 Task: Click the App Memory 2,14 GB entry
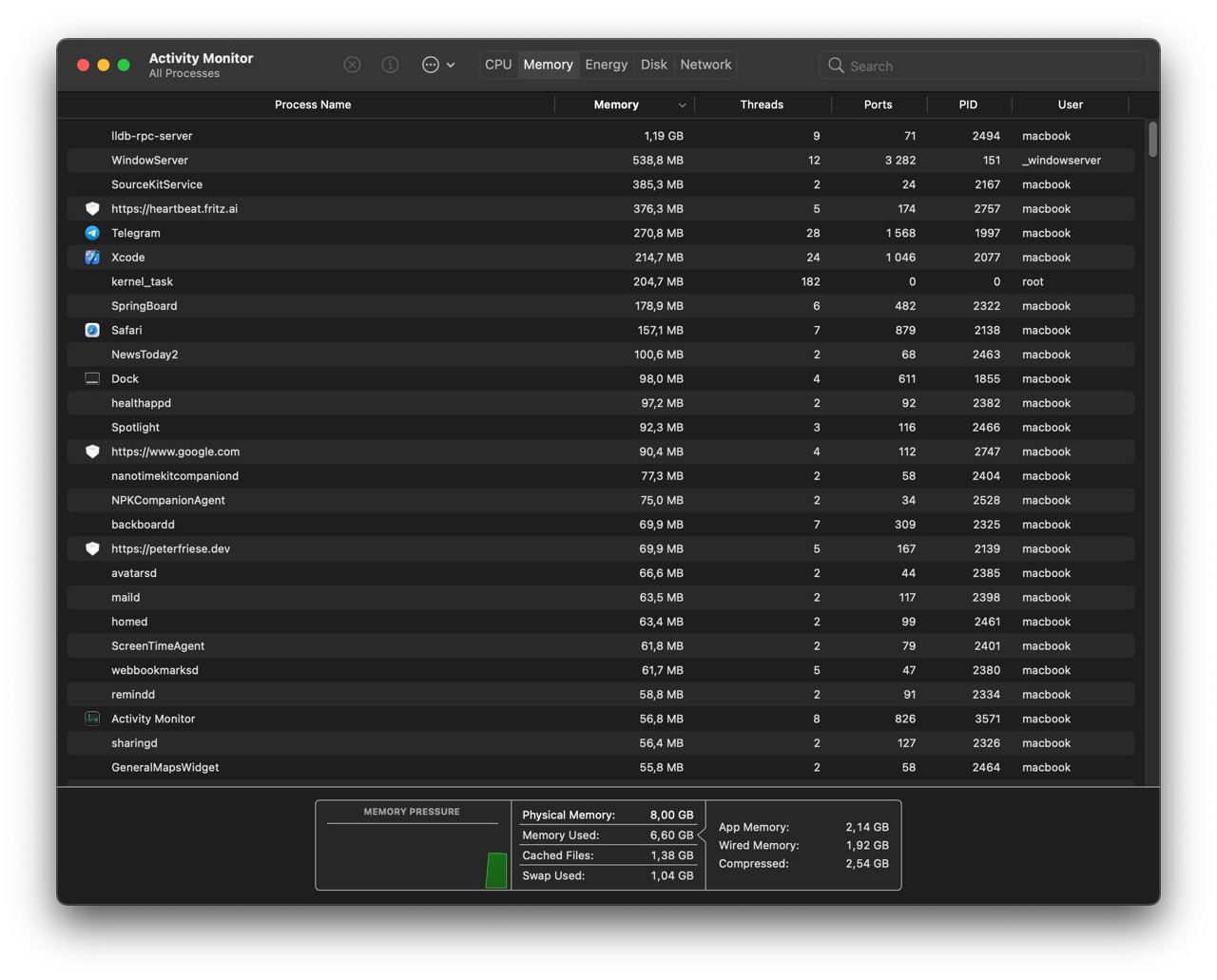803,827
